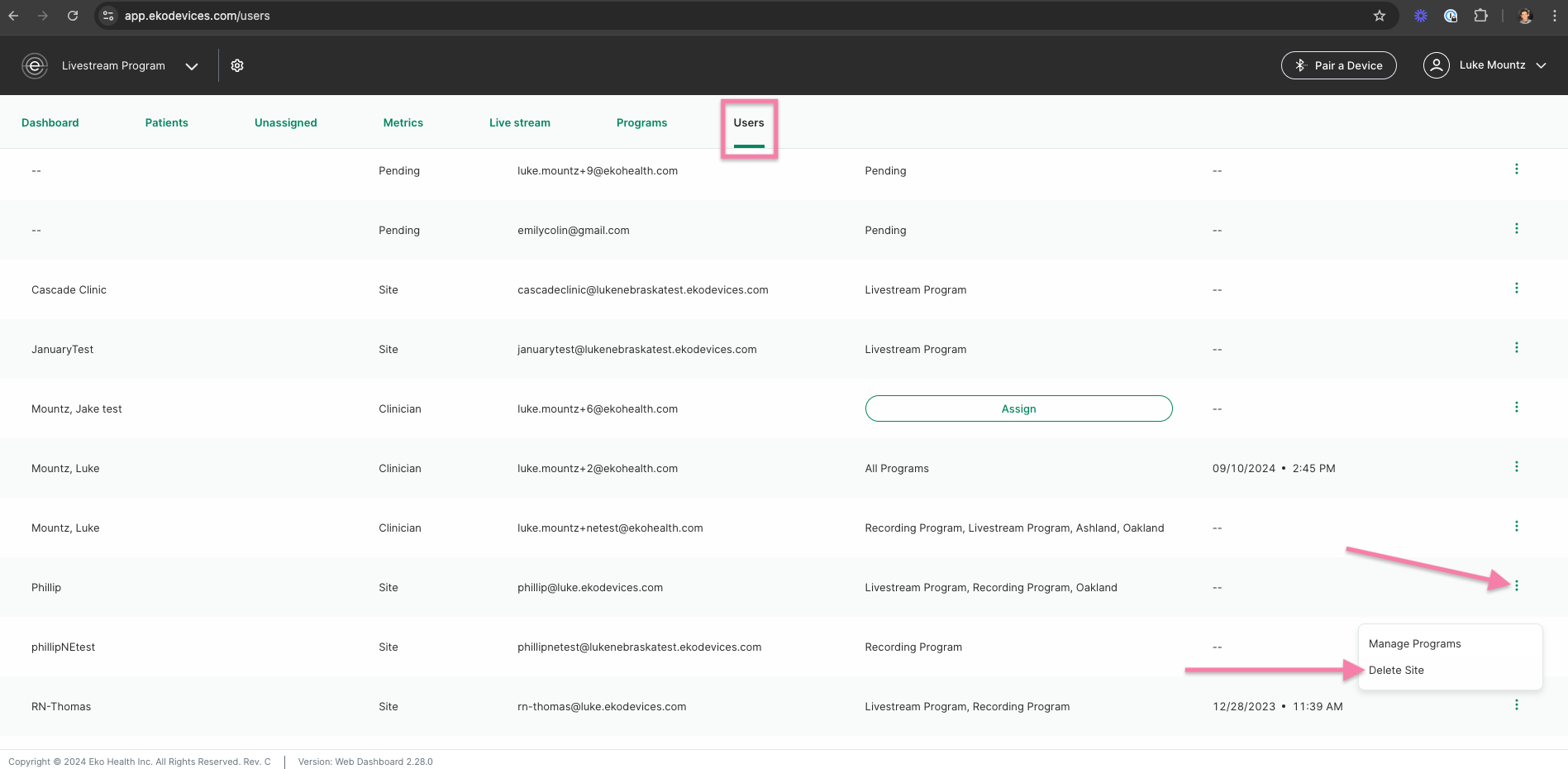The width and height of the screenshot is (1568, 769).
Task: Click email cascadeclinic@lukenebraskatest.ekodevices.com
Action: tap(643, 289)
